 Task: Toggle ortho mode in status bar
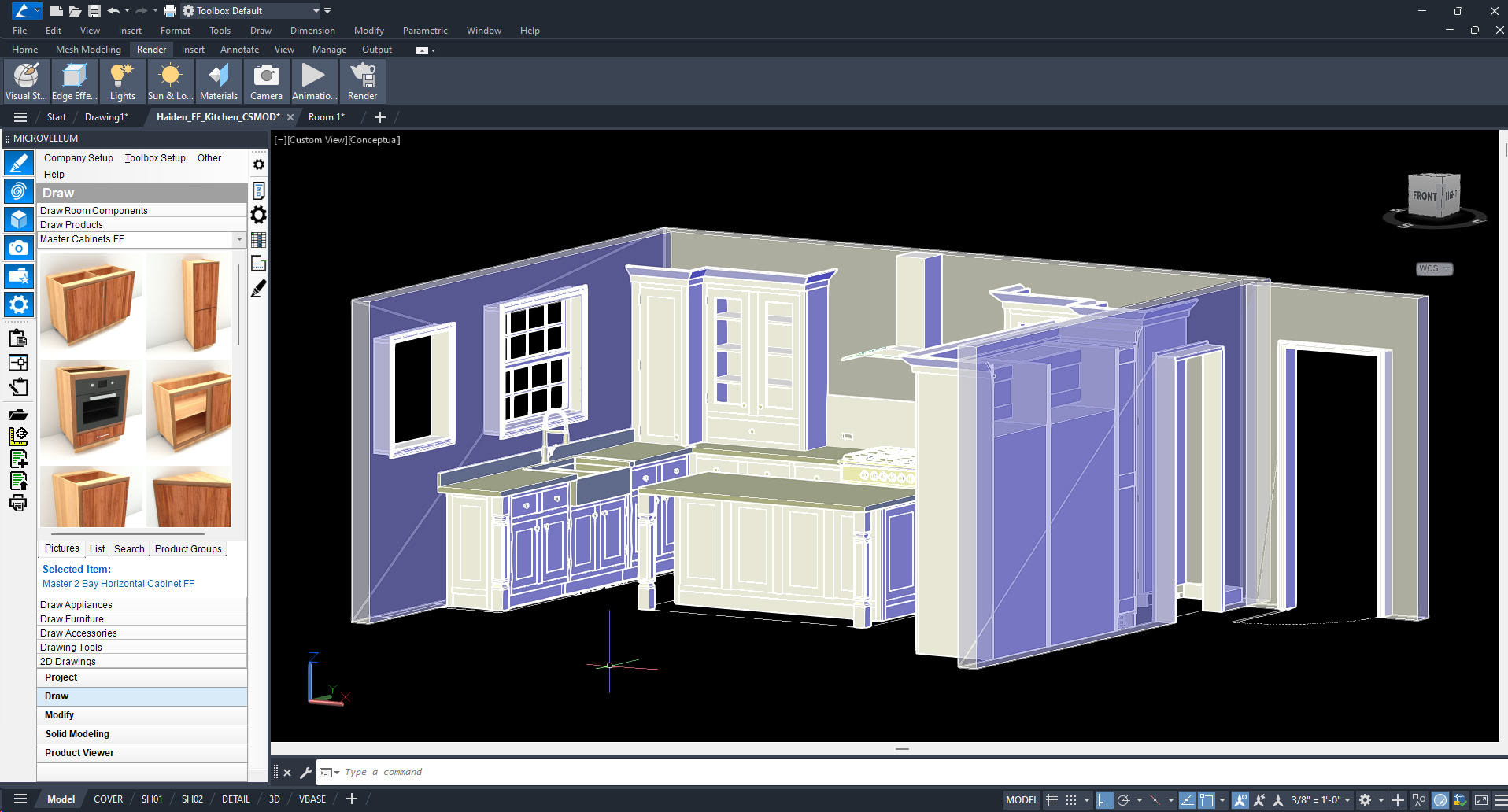coord(1105,800)
